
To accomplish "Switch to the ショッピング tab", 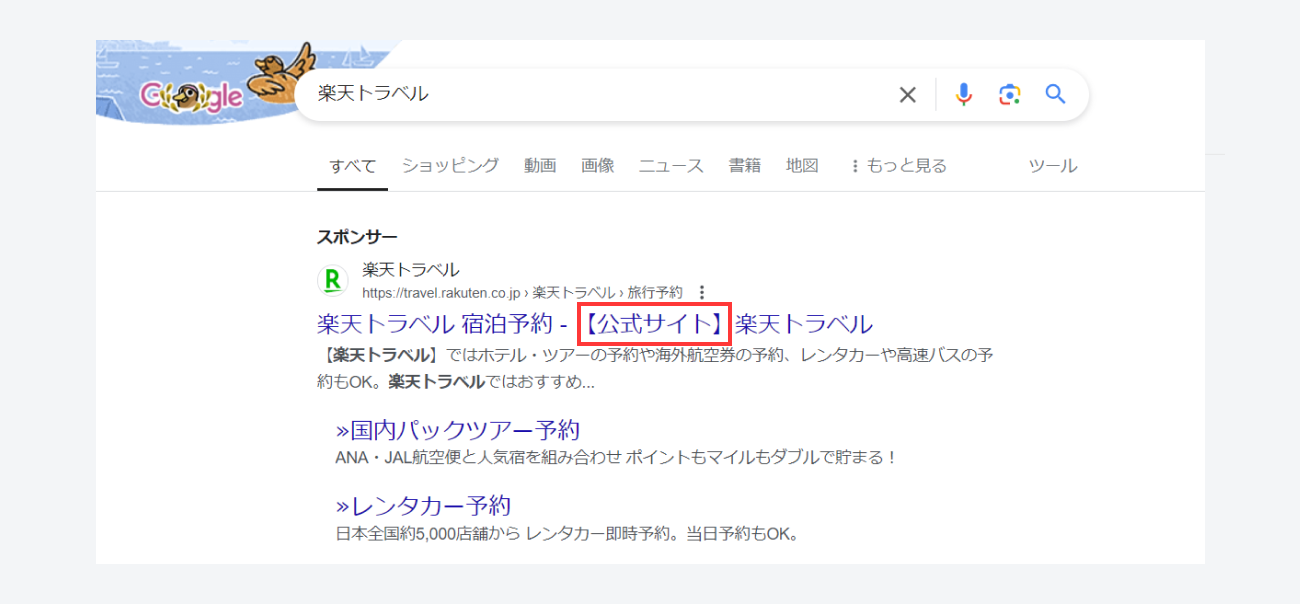I will point(450,166).
